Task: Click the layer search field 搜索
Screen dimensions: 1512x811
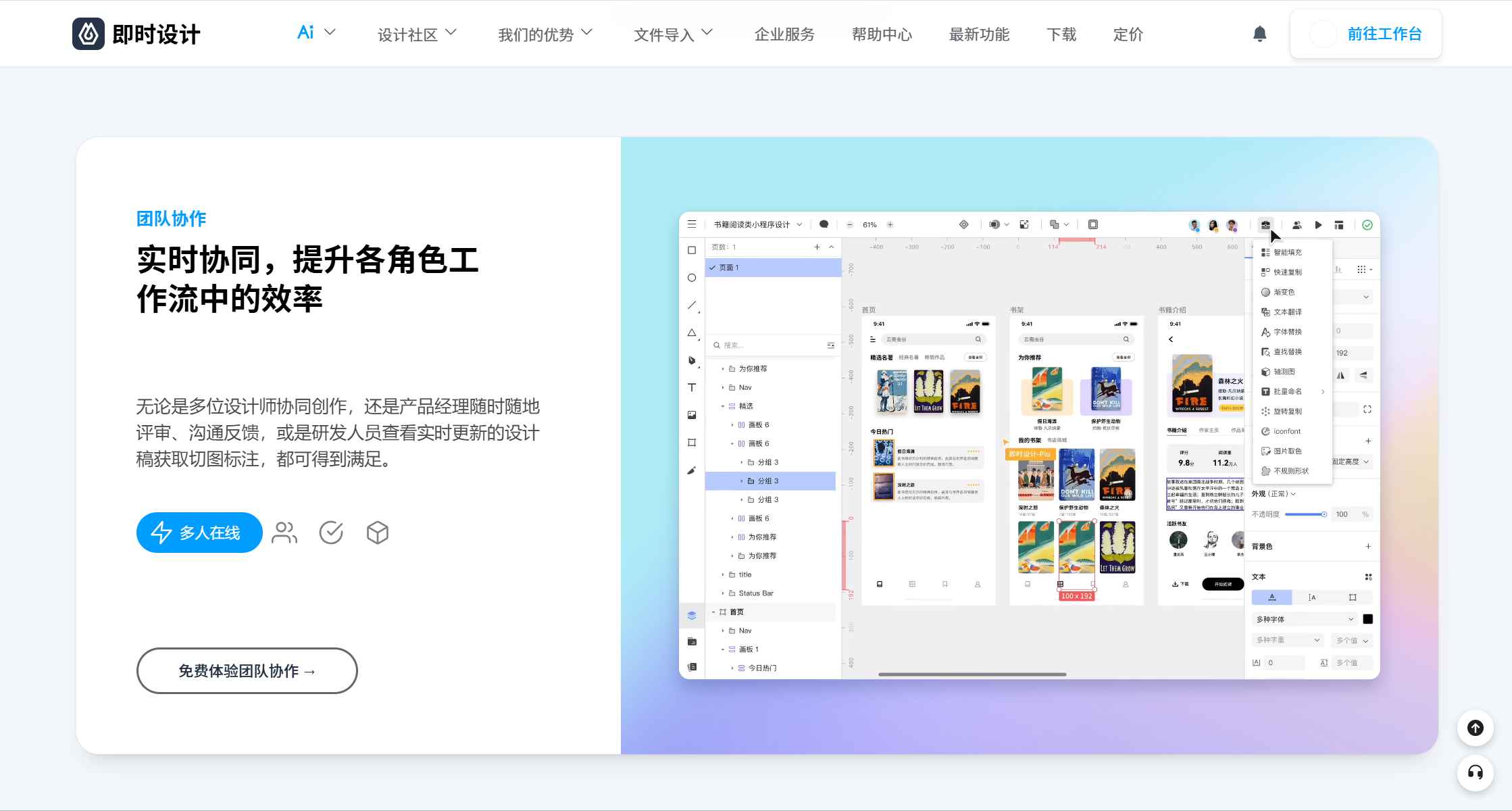Action: point(773,345)
